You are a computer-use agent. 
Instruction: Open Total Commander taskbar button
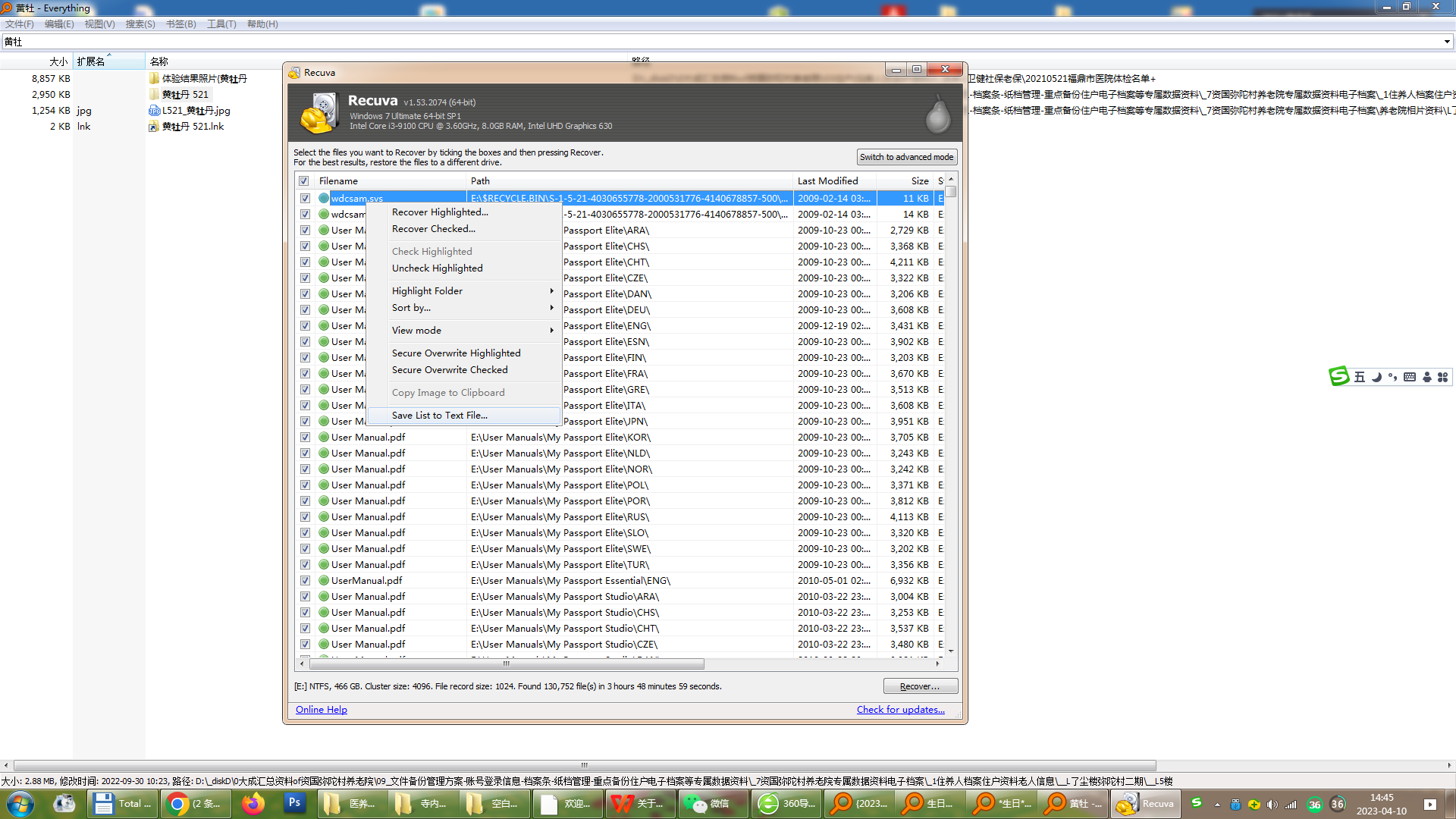point(122,804)
